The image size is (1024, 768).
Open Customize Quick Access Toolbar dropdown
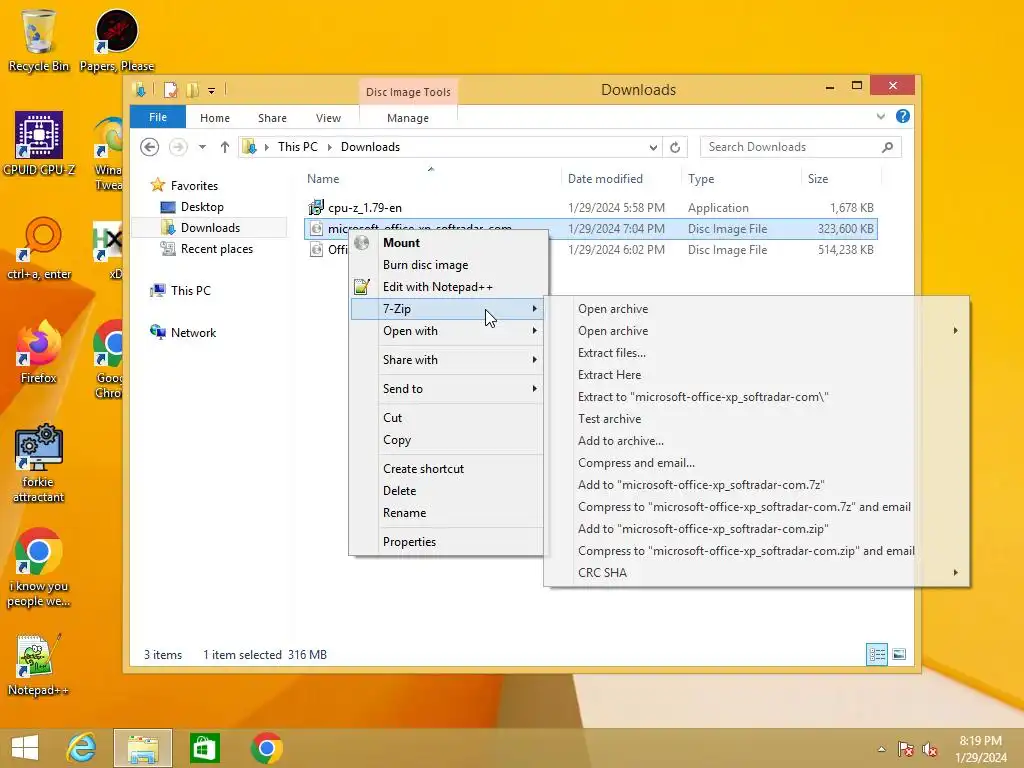coord(212,91)
